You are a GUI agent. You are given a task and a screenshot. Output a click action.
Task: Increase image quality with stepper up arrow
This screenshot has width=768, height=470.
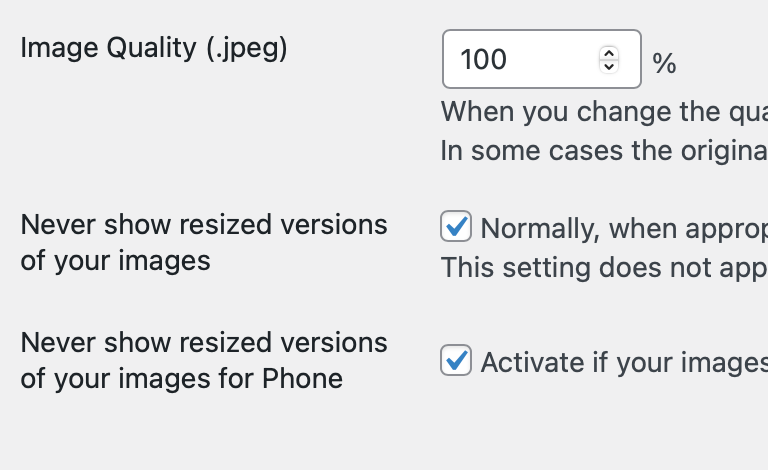point(609,52)
